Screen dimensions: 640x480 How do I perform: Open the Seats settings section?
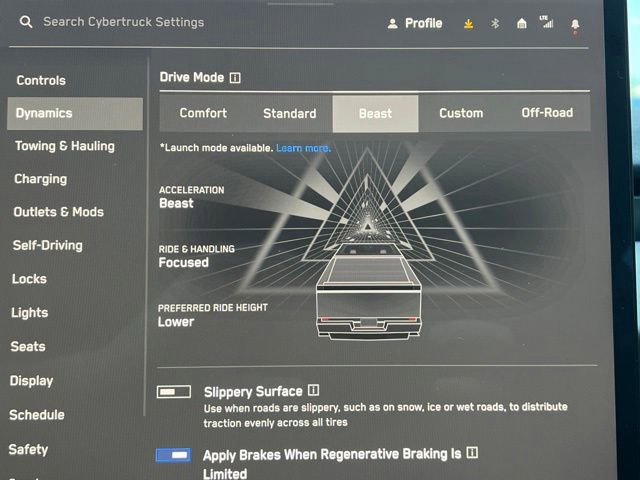[x=28, y=347]
